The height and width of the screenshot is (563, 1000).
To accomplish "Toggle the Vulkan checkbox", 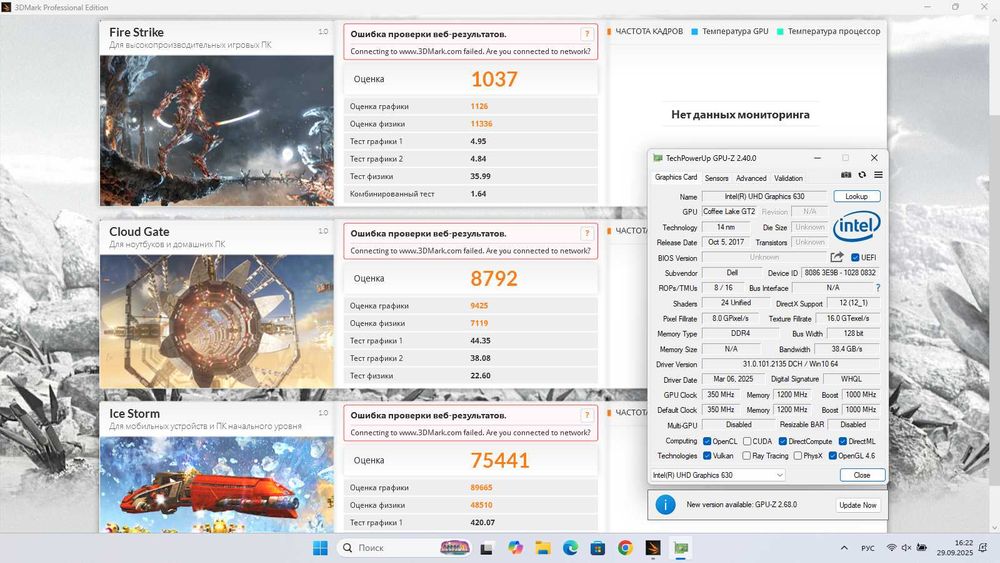I will click(707, 456).
